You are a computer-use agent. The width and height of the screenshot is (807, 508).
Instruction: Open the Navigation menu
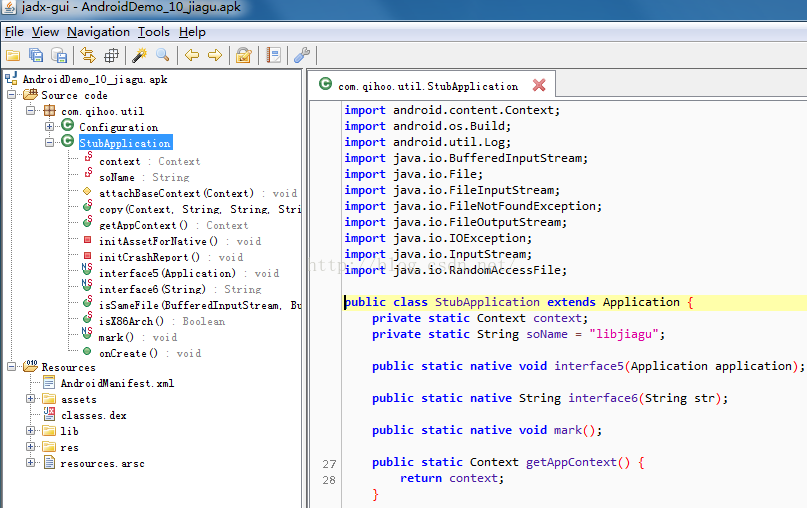[98, 32]
